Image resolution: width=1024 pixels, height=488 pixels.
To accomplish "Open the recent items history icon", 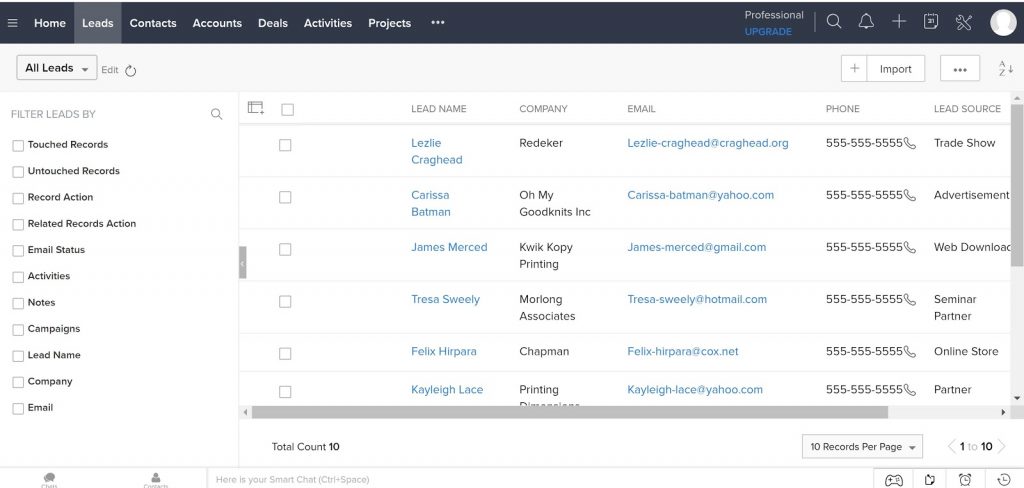I will tap(1004, 480).
